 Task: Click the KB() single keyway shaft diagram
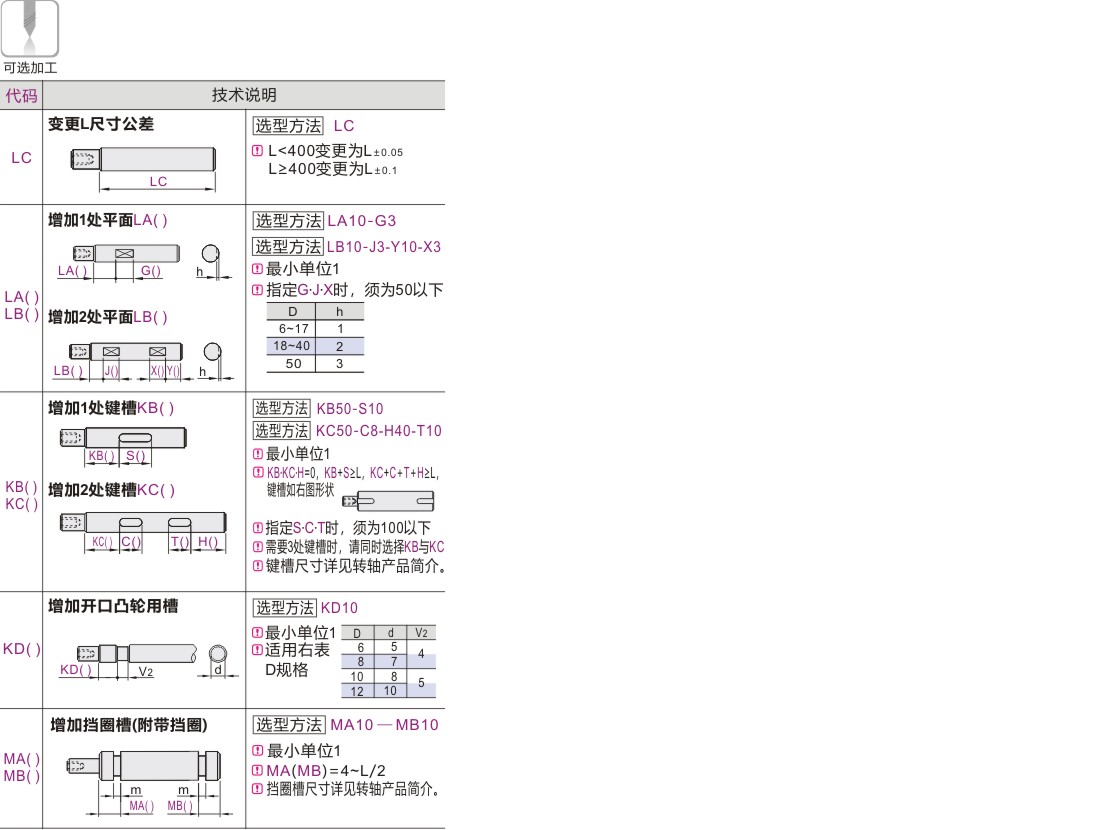122,437
